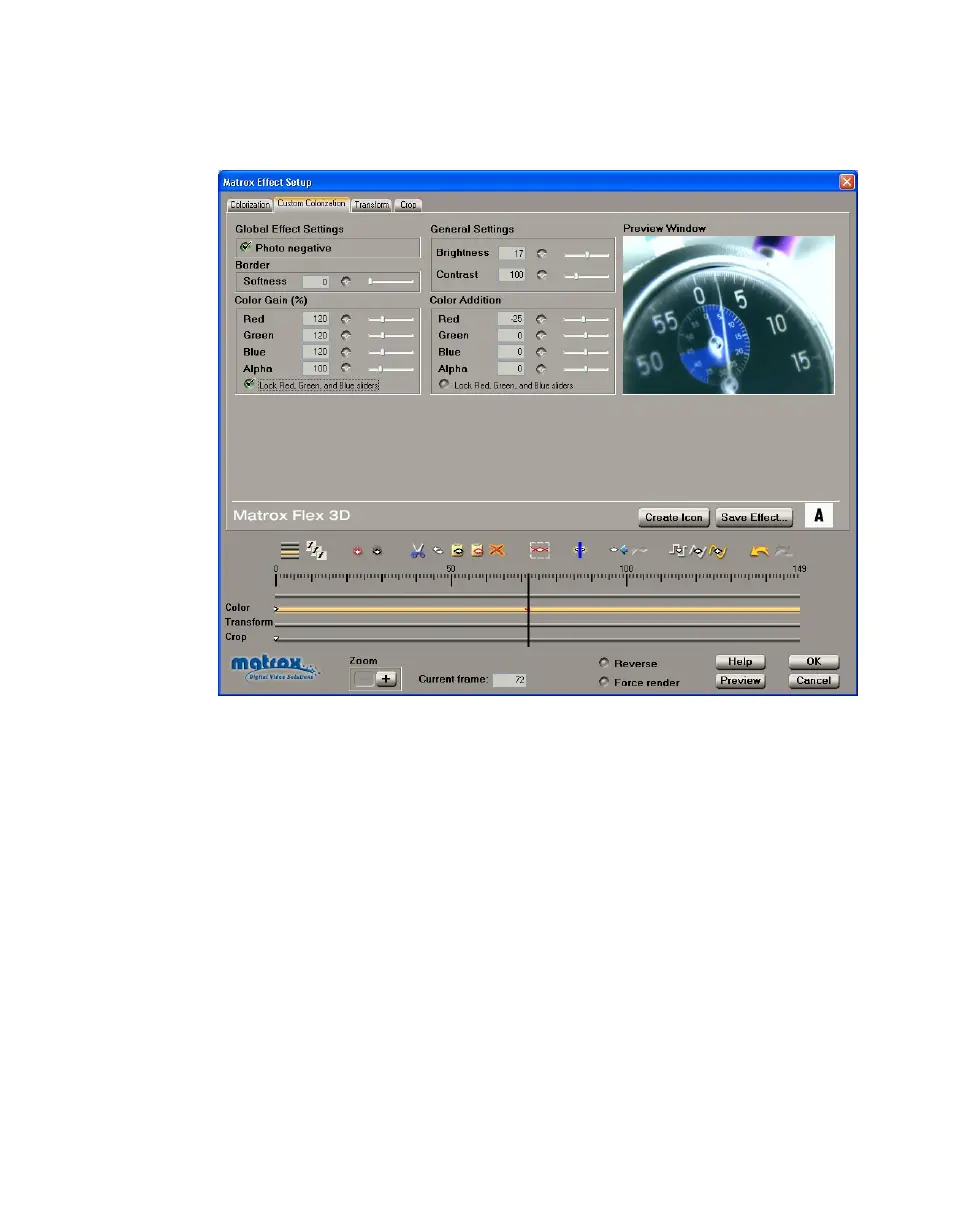Click the Color Gain Green rotary knob

coord(347,335)
